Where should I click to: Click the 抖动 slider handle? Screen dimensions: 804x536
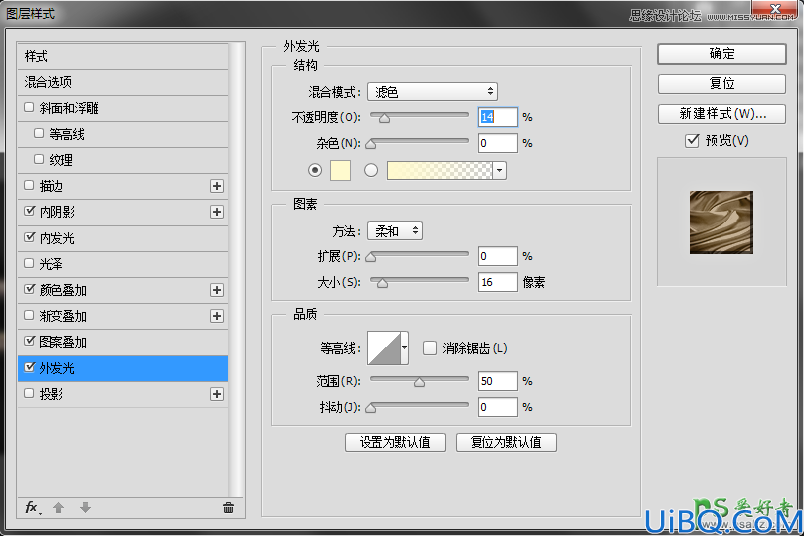[370, 408]
